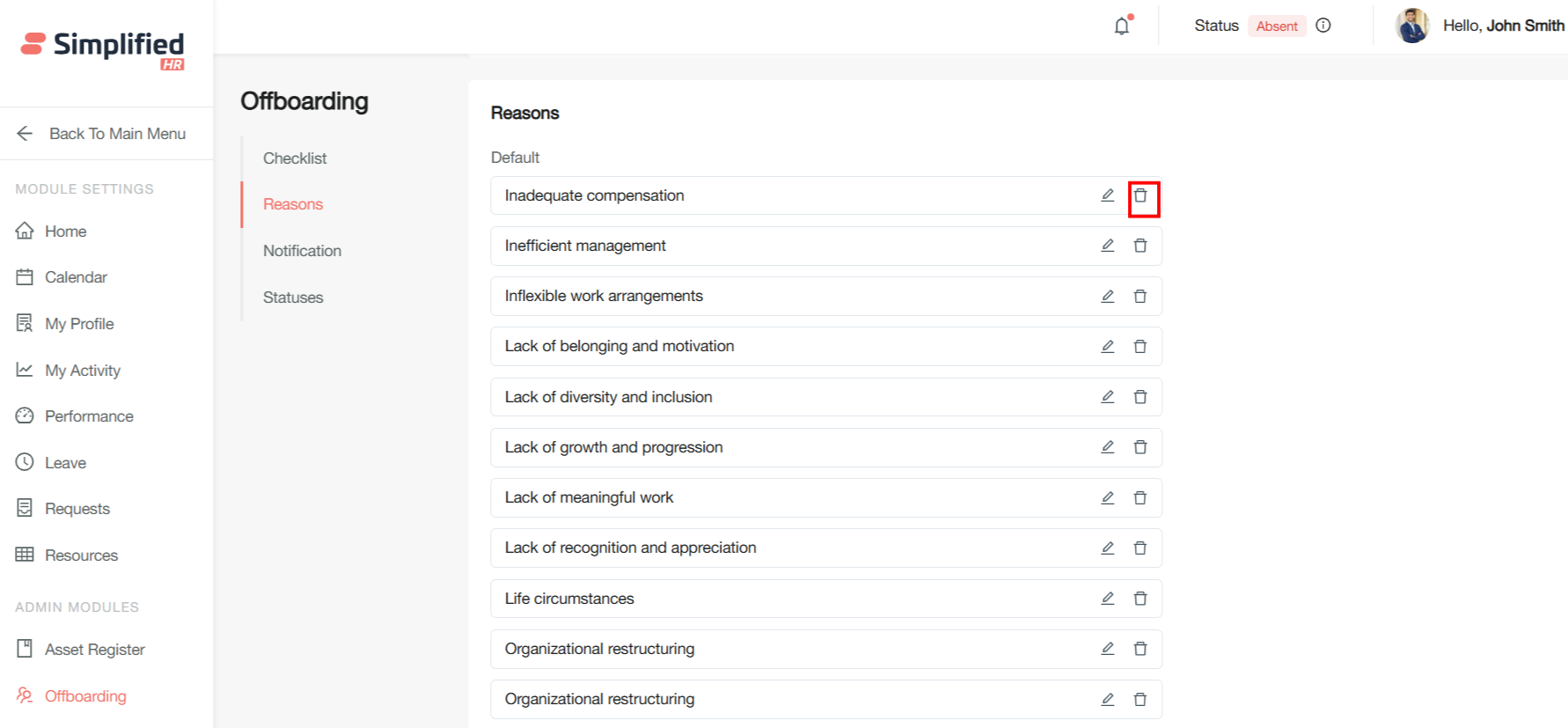Click the status info icon
Screen dimensions: 1568x728
pyautogui.click(x=1323, y=26)
